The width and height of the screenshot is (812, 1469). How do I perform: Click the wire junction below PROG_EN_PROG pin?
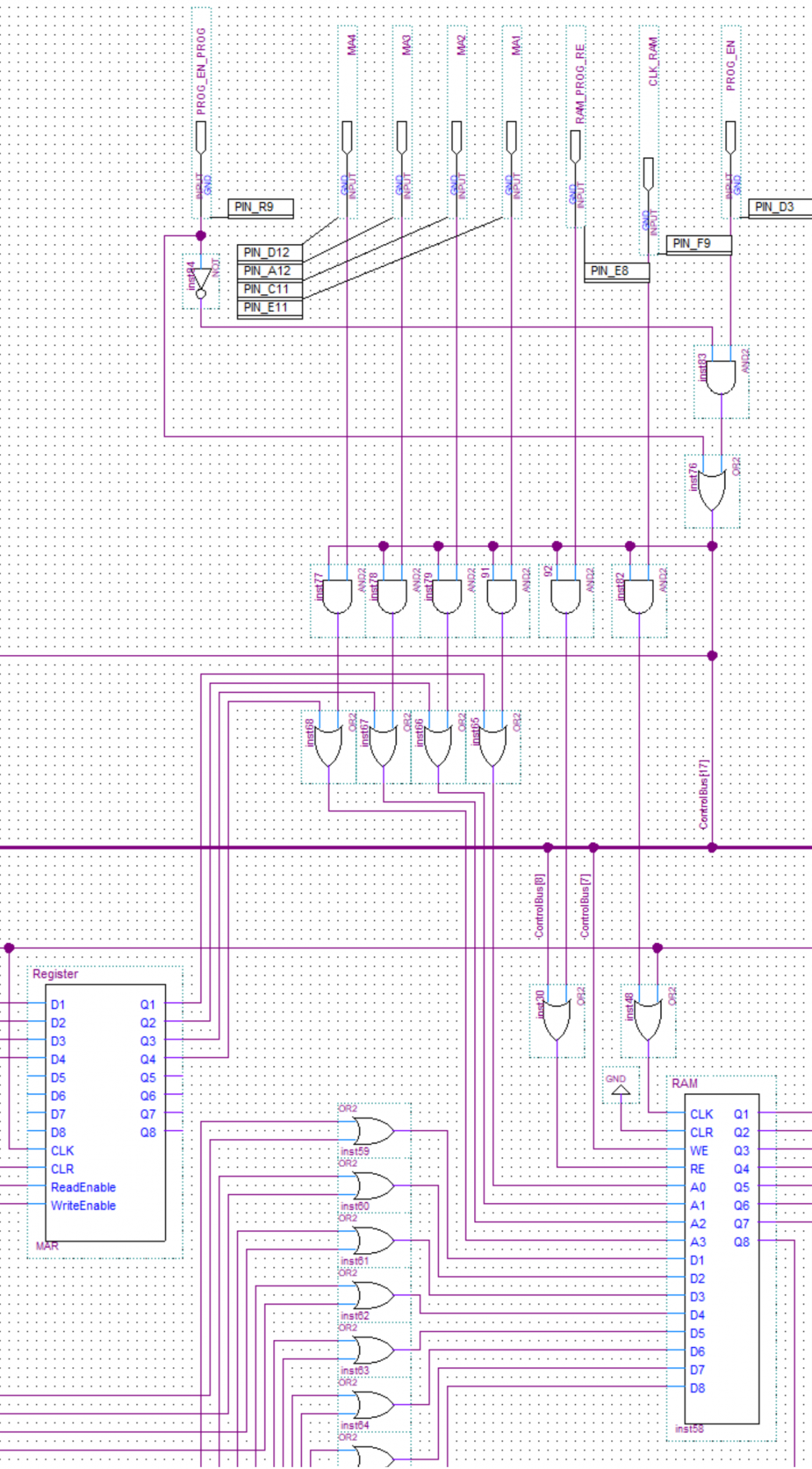pyautogui.click(x=202, y=235)
